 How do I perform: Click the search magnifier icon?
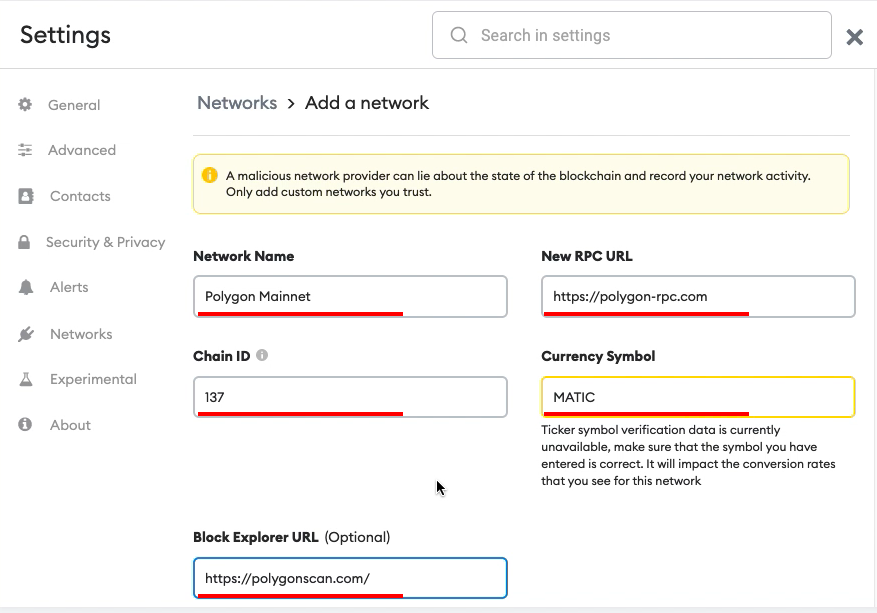(x=459, y=35)
